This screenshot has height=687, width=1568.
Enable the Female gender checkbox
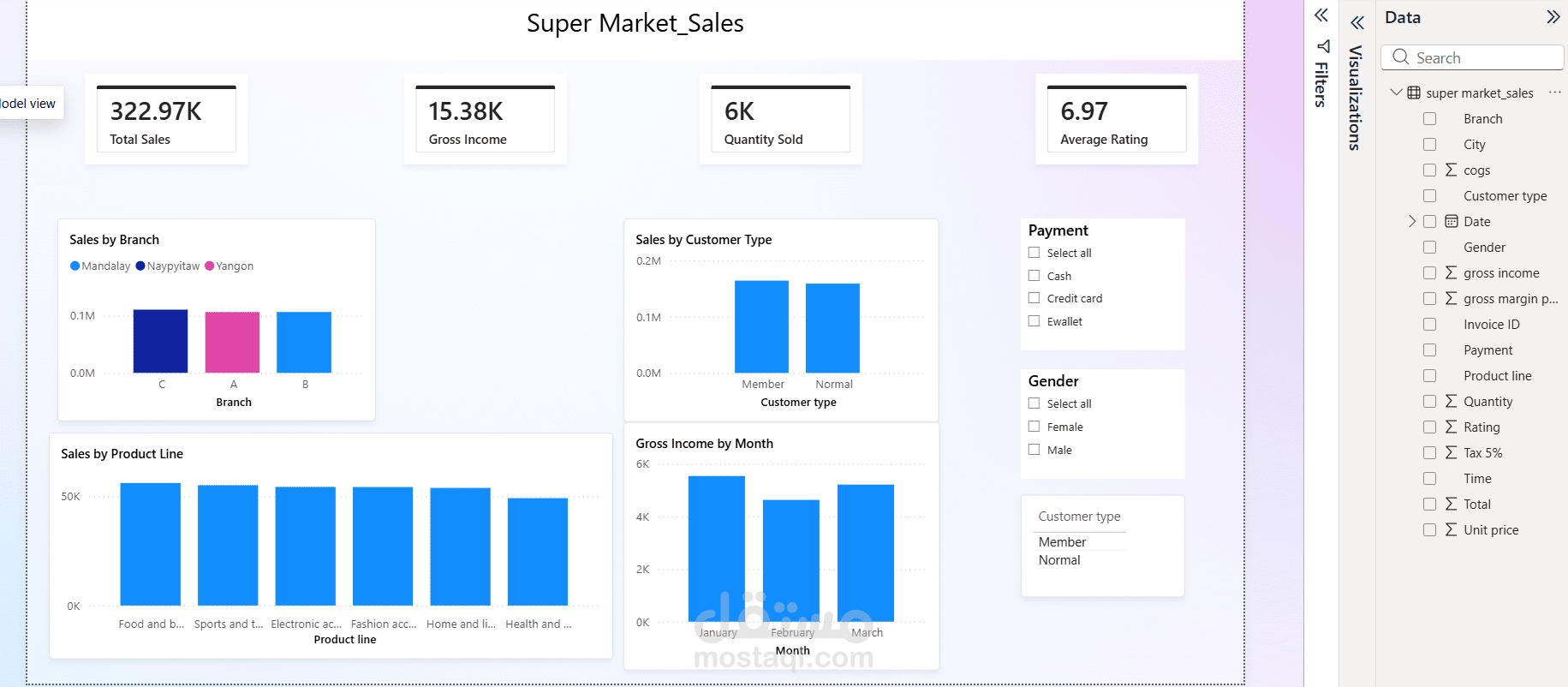(1034, 426)
